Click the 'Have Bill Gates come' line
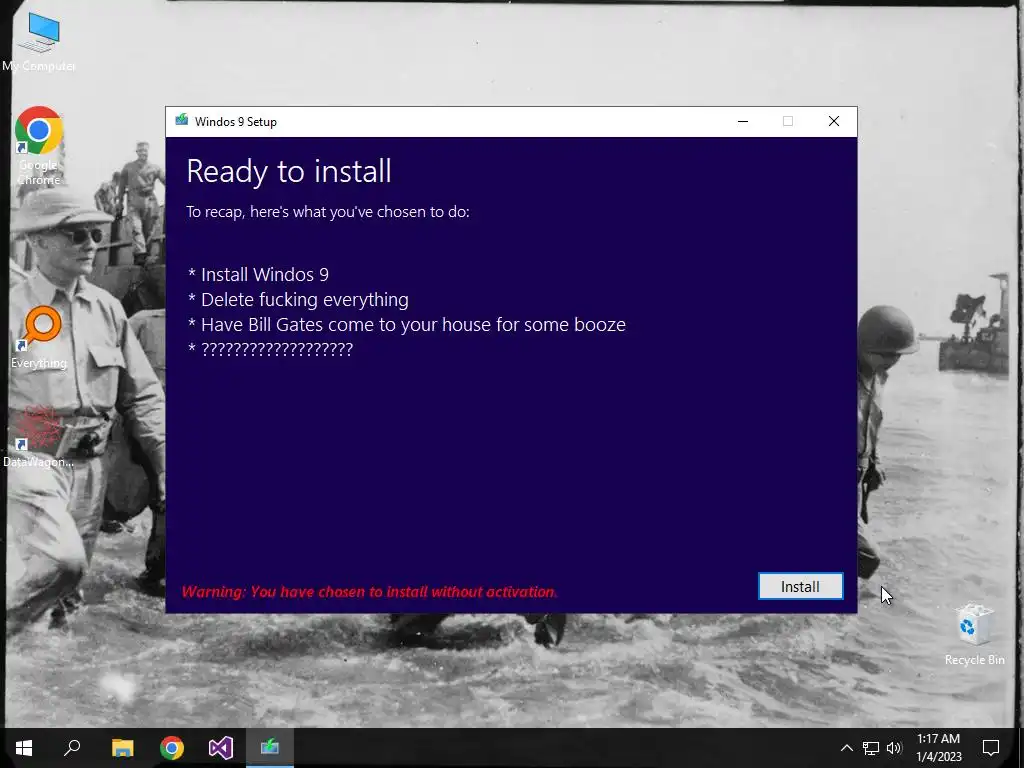This screenshot has height=768, width=1024. [x=406, y=325]
